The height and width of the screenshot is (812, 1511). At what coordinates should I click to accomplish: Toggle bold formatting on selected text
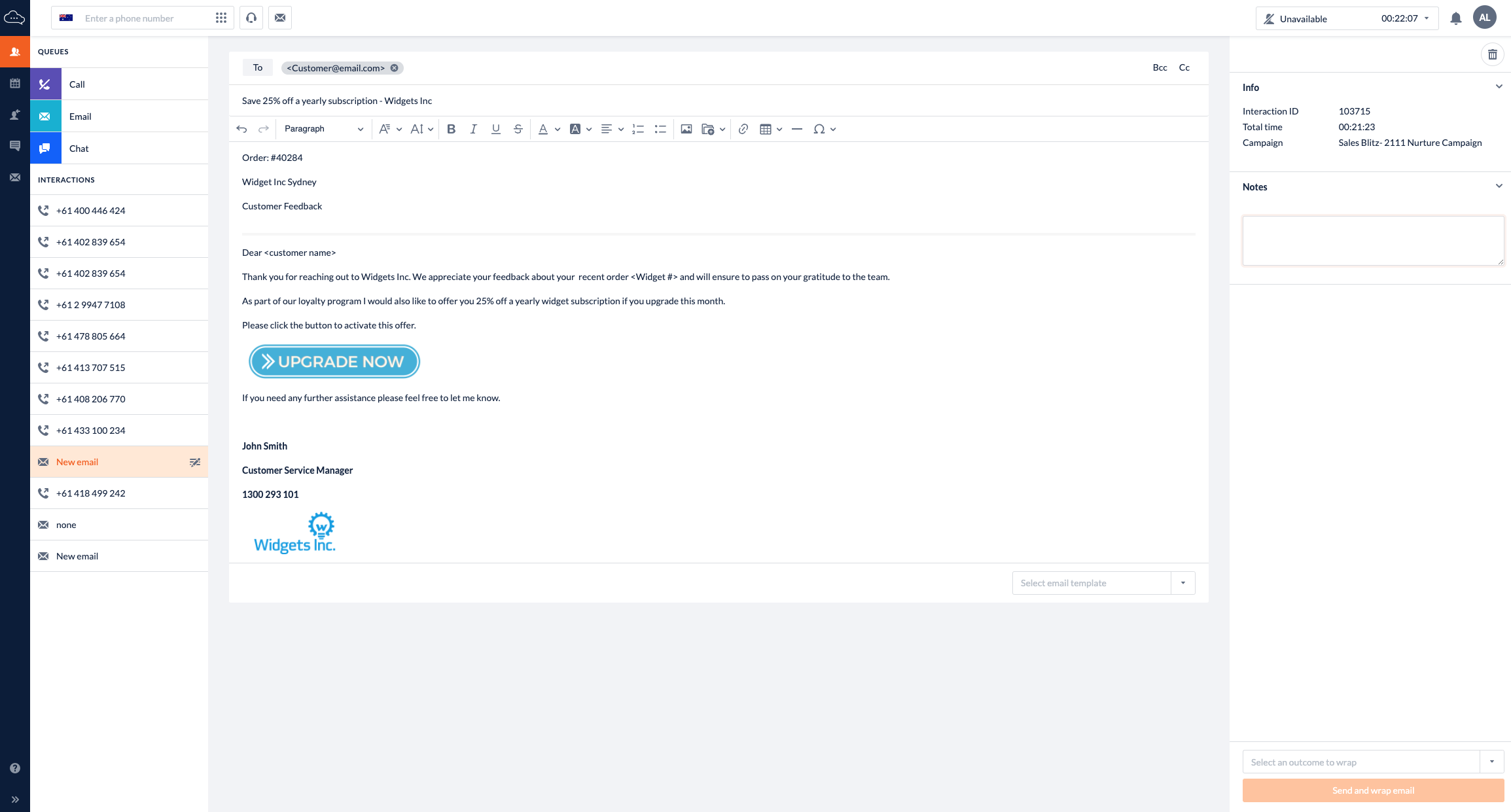tap(451, 129)
